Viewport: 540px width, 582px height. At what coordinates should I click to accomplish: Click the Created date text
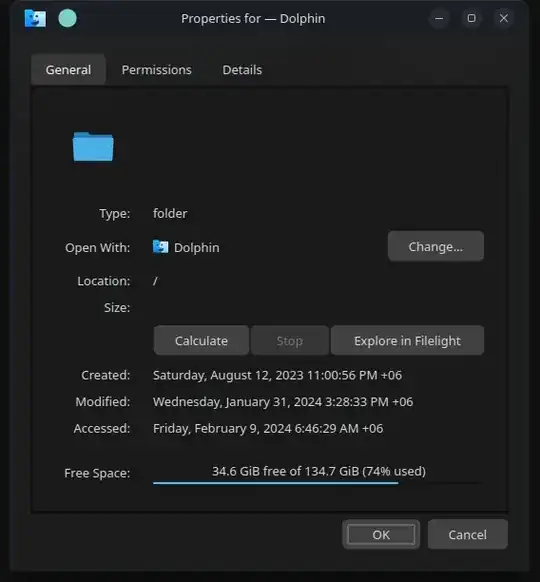[277, 375]
